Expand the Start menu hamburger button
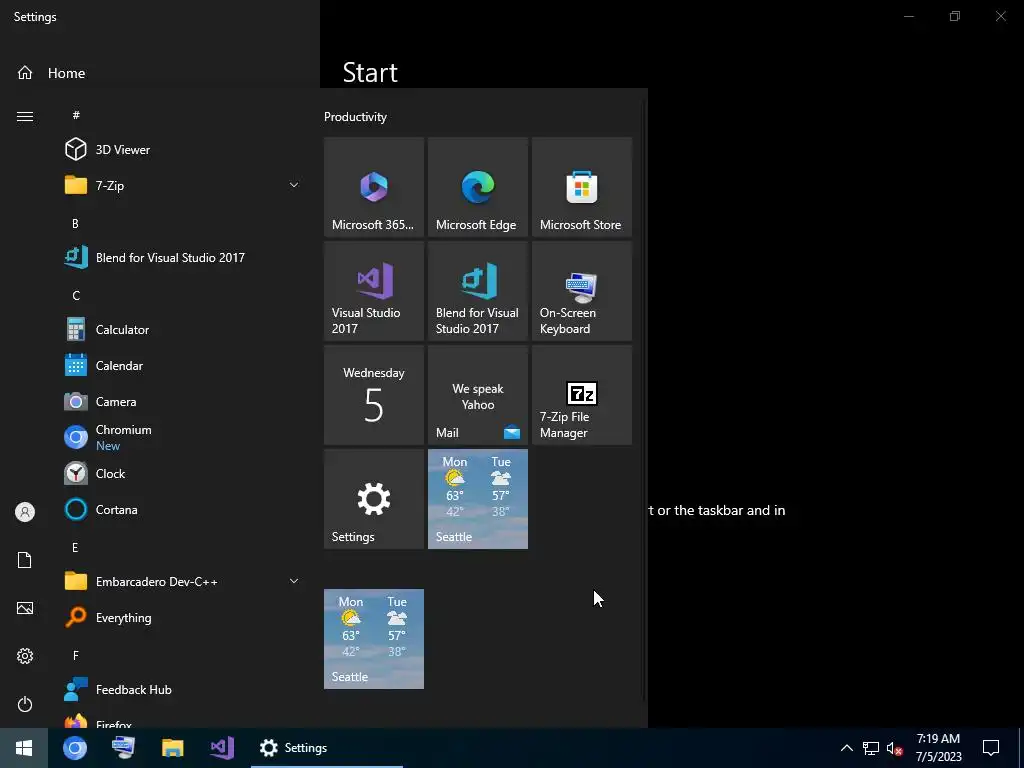Screen dimensions: 1024x768 [x=25, y=116]
